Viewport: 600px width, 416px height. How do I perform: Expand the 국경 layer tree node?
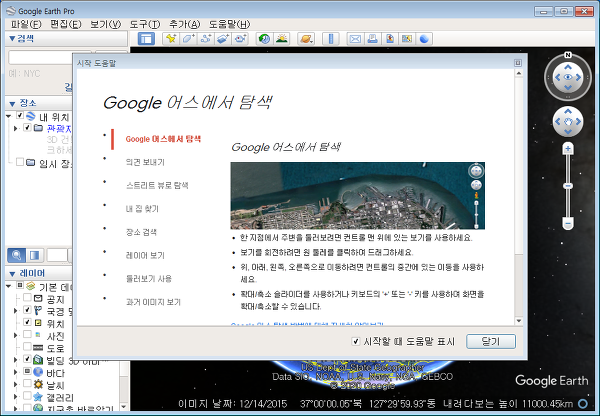(x=16, y=311)
